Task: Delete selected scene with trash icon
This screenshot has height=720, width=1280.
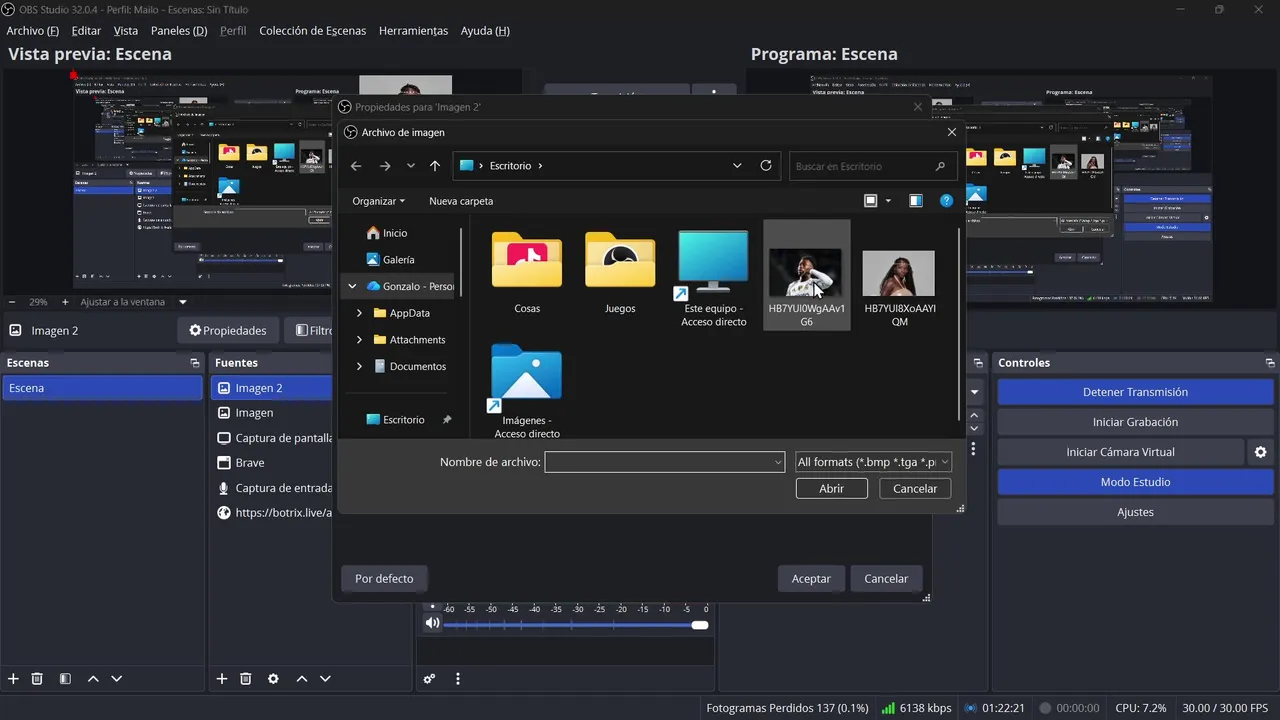Action: point(37,679)
